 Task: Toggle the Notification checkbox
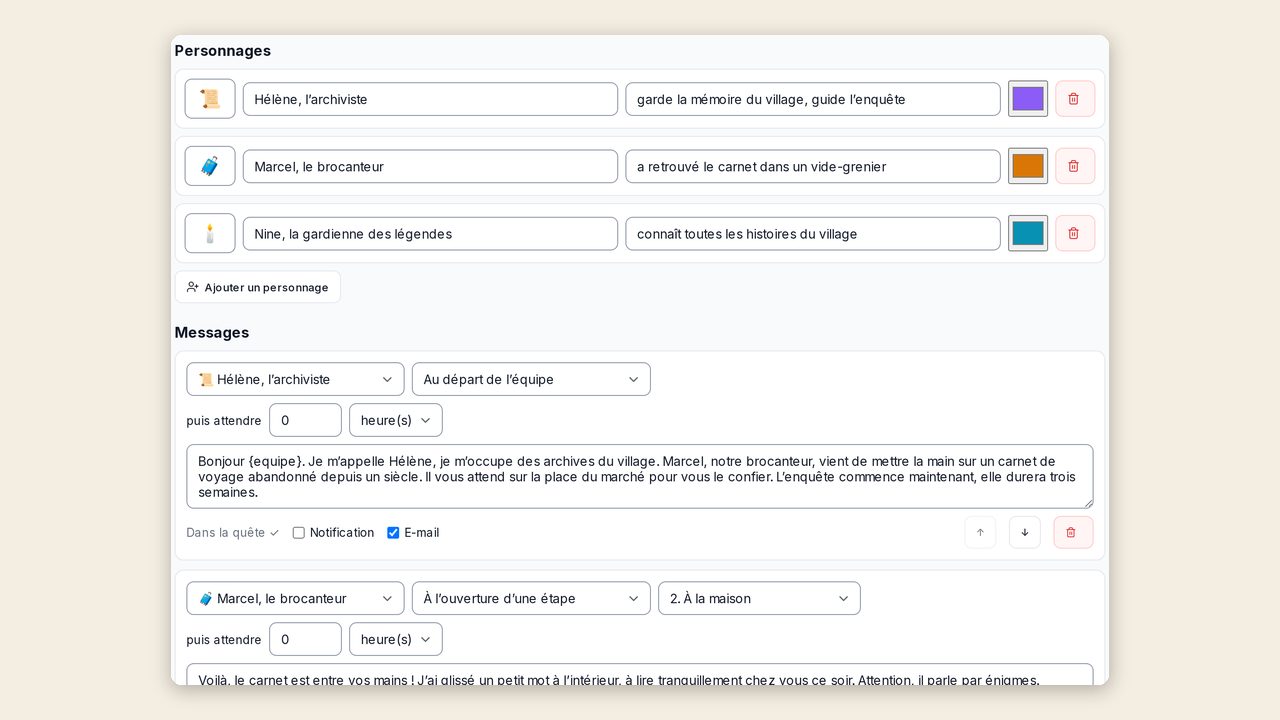299,533
